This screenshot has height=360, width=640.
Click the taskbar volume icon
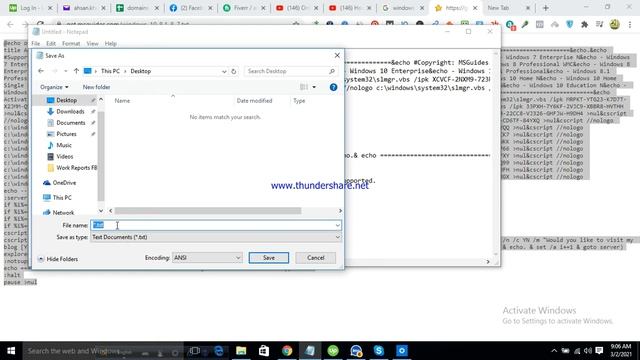point(587,351)
